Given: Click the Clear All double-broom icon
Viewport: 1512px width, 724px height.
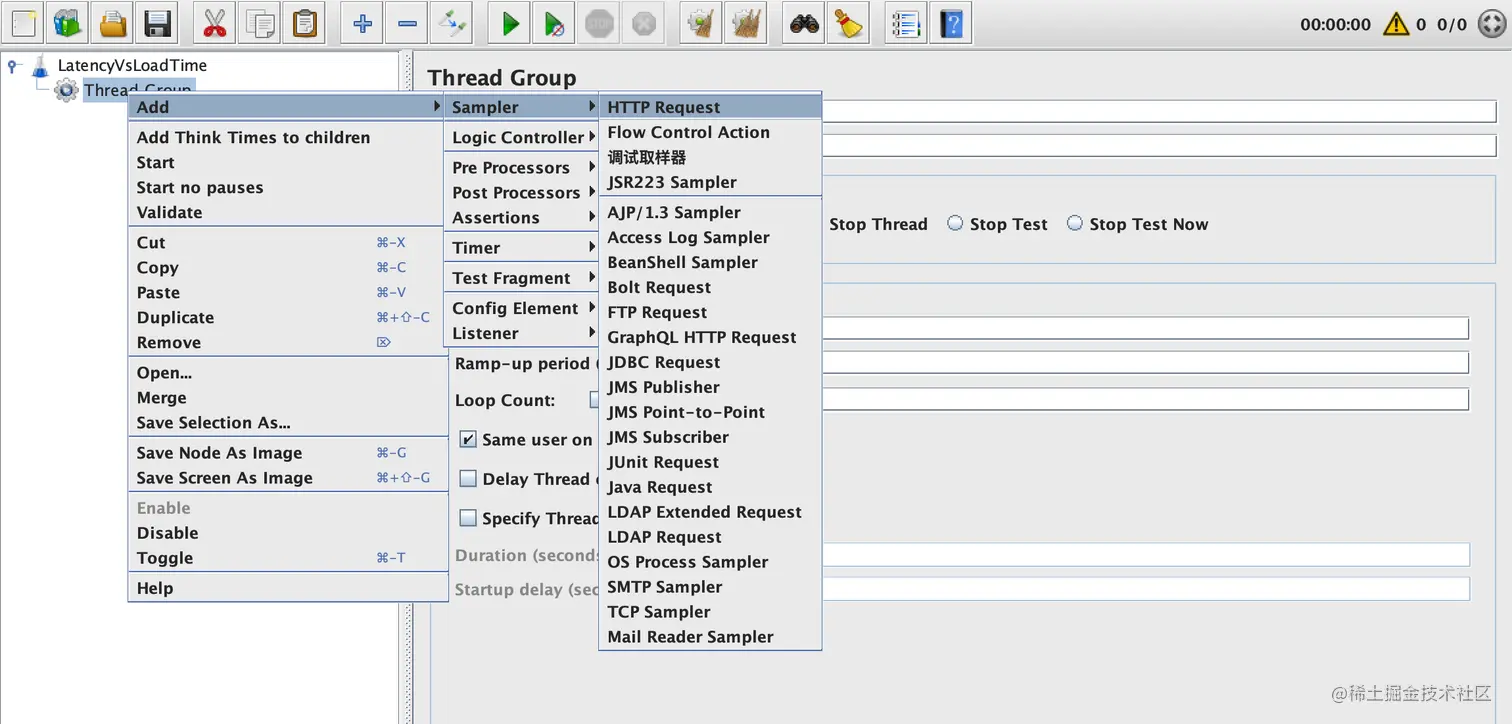Looking at the screenshot, I should pyautogui.click(x=746, y=23).
